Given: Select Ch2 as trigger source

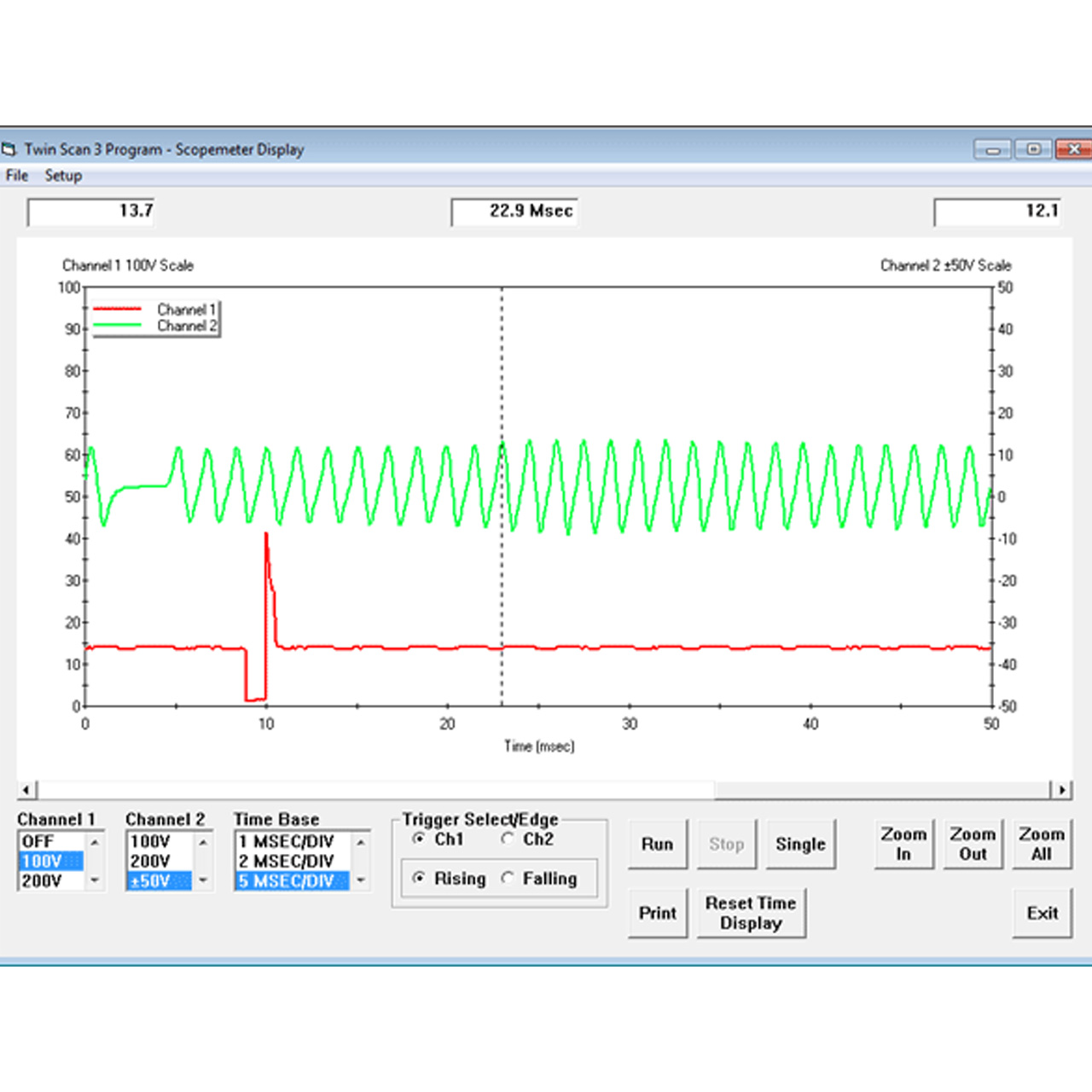Looking at the screenshot, I should click(x=508, y=839).
